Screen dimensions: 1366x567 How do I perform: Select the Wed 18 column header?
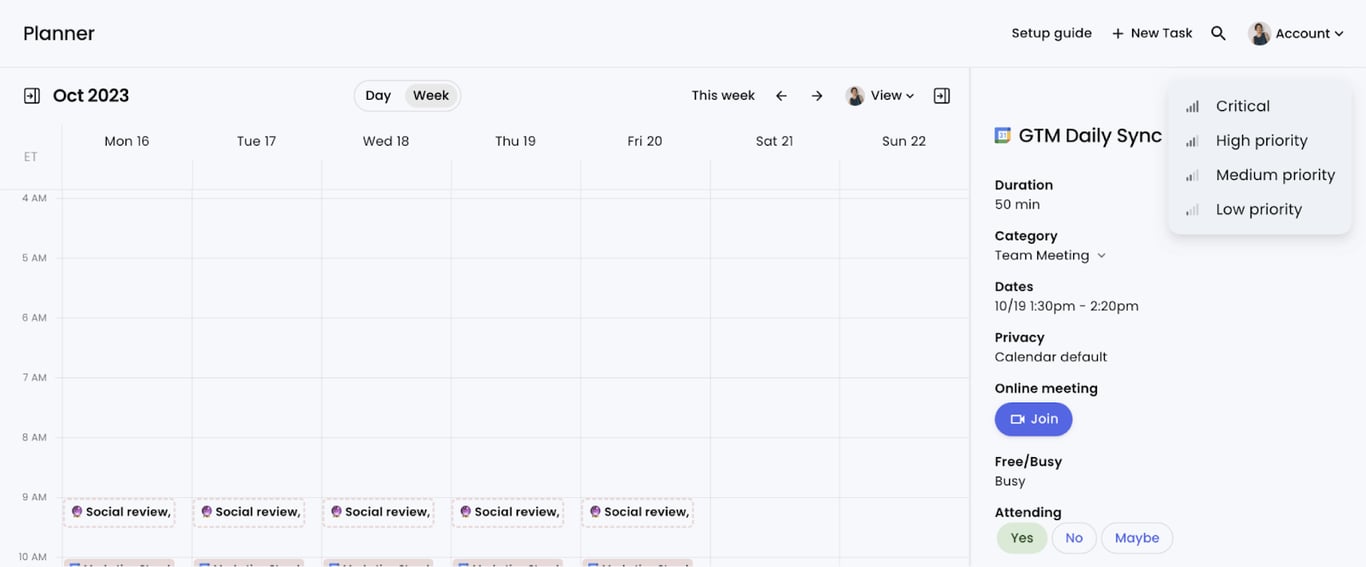click(386, 141)
